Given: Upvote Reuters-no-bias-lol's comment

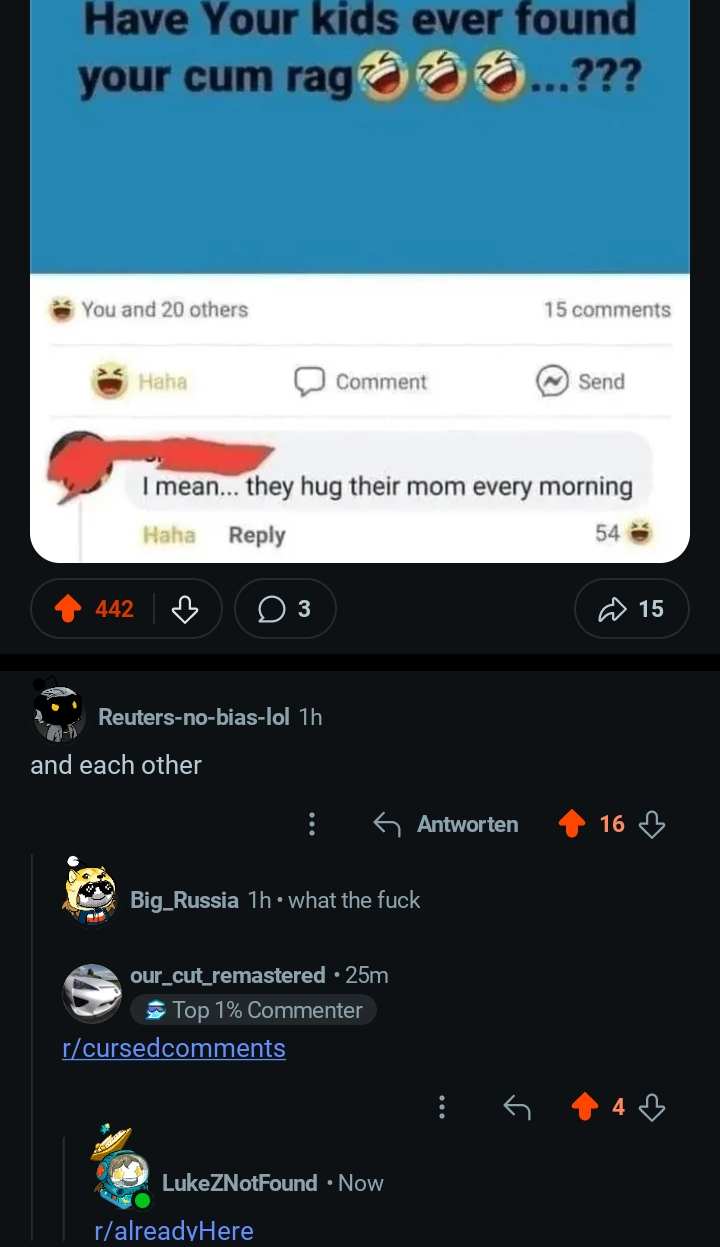Looking at the screenshot, I should 572,824.
